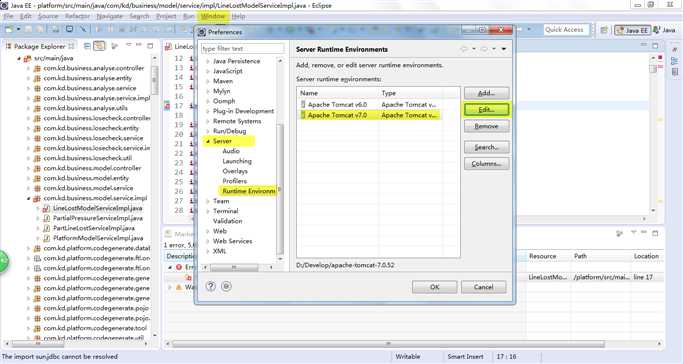Maximize the Package Explorer view
The image size is (683, 364).
pyautogui.click(x=150, y=45)
